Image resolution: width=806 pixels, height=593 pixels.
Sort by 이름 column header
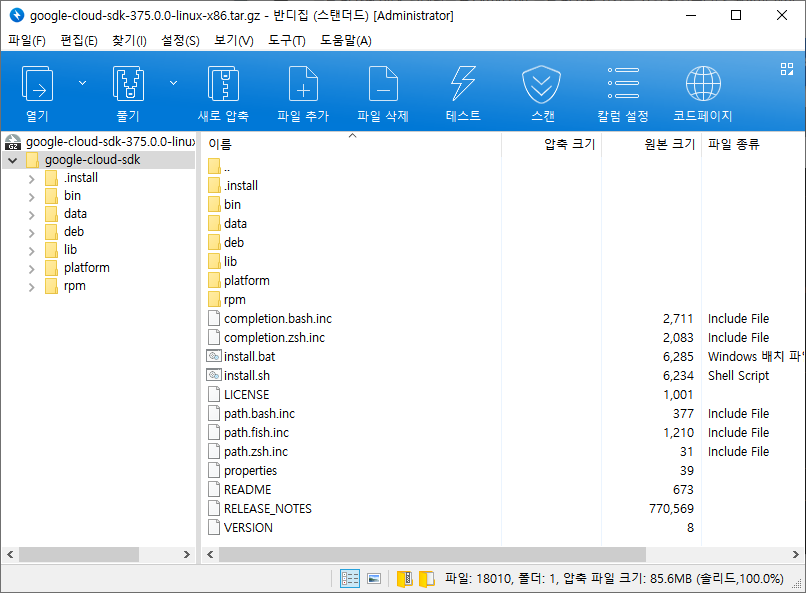pyautogui.click(x=352, y=144)
